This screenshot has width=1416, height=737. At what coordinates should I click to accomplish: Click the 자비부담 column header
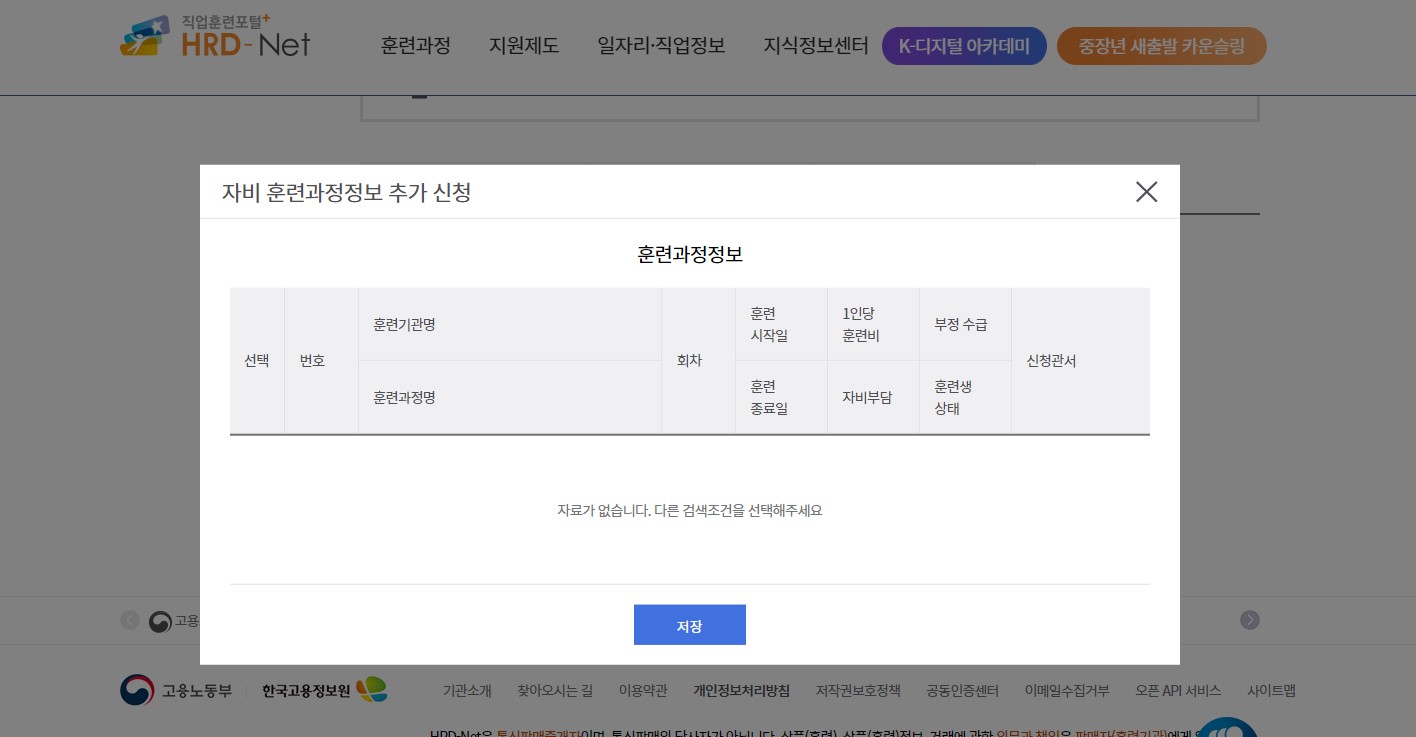point(873,397)
